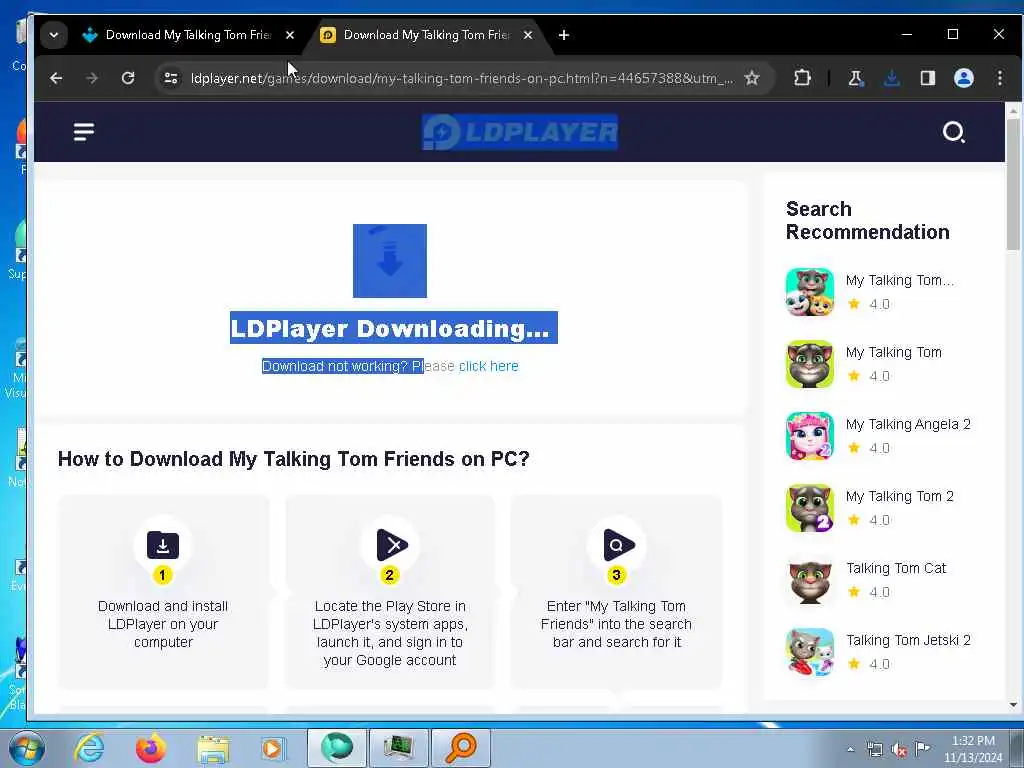Image resolution: width=1024 pixels, height=768 pixels.
Task: Open the browser extensions puzzle icon
Action: point(802,78)
